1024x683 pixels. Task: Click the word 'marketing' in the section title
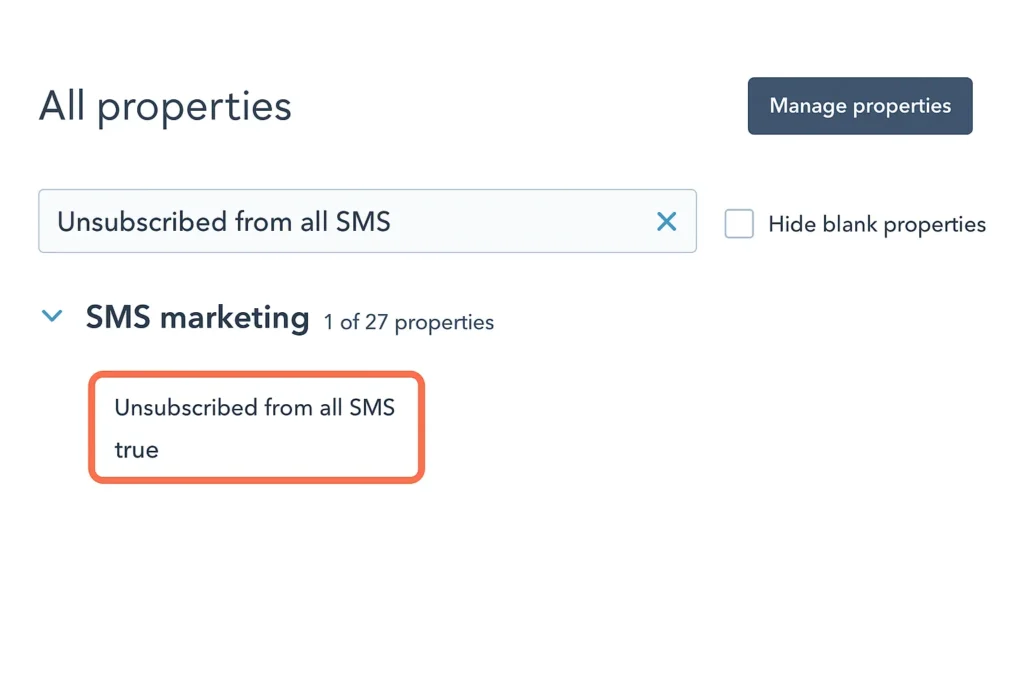235,317
